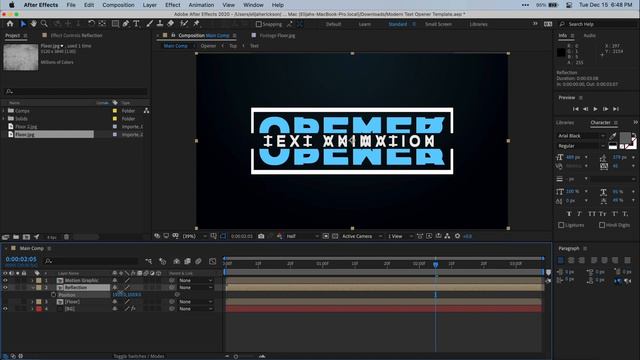Expand the Motion Graphic layer properties
Image resolution: width=640 pixels, height=360 pixels.
32,280
